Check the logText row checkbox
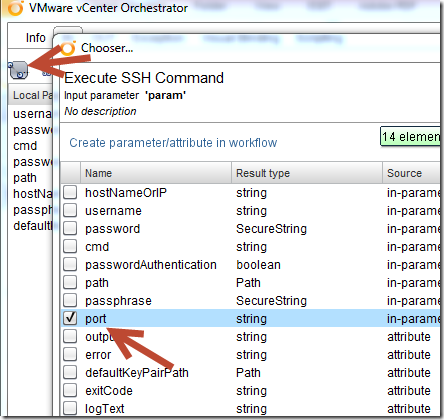The image size is (444, 420). [x=70, y=409]
